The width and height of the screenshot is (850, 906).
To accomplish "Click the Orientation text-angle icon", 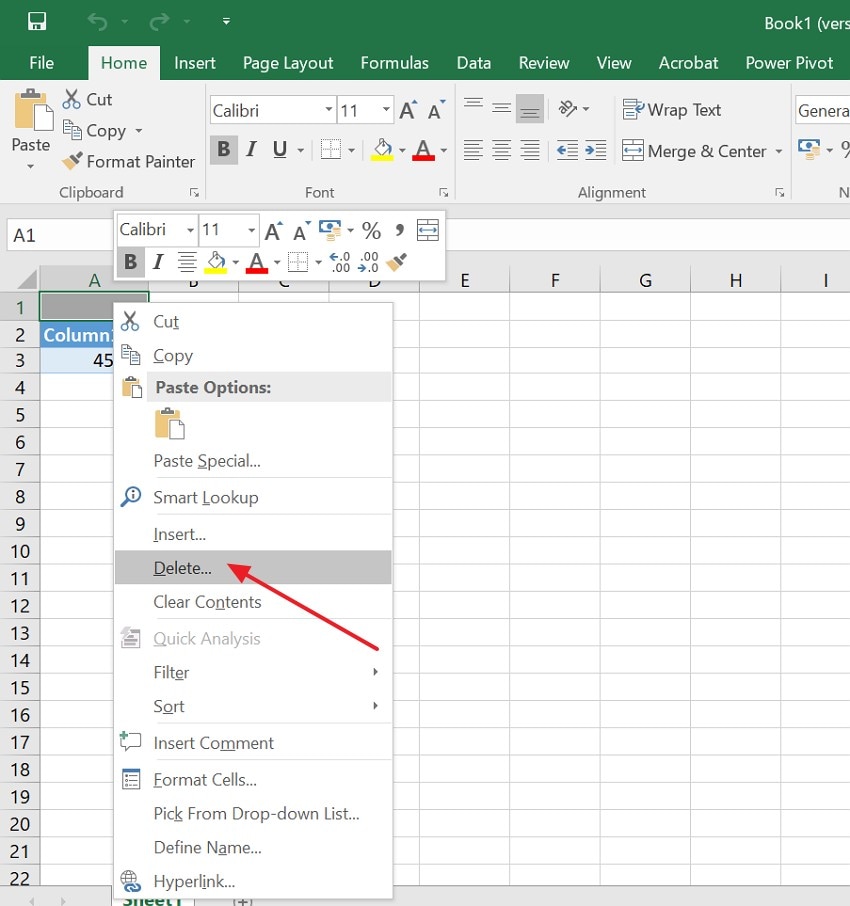I will point(568,108).
